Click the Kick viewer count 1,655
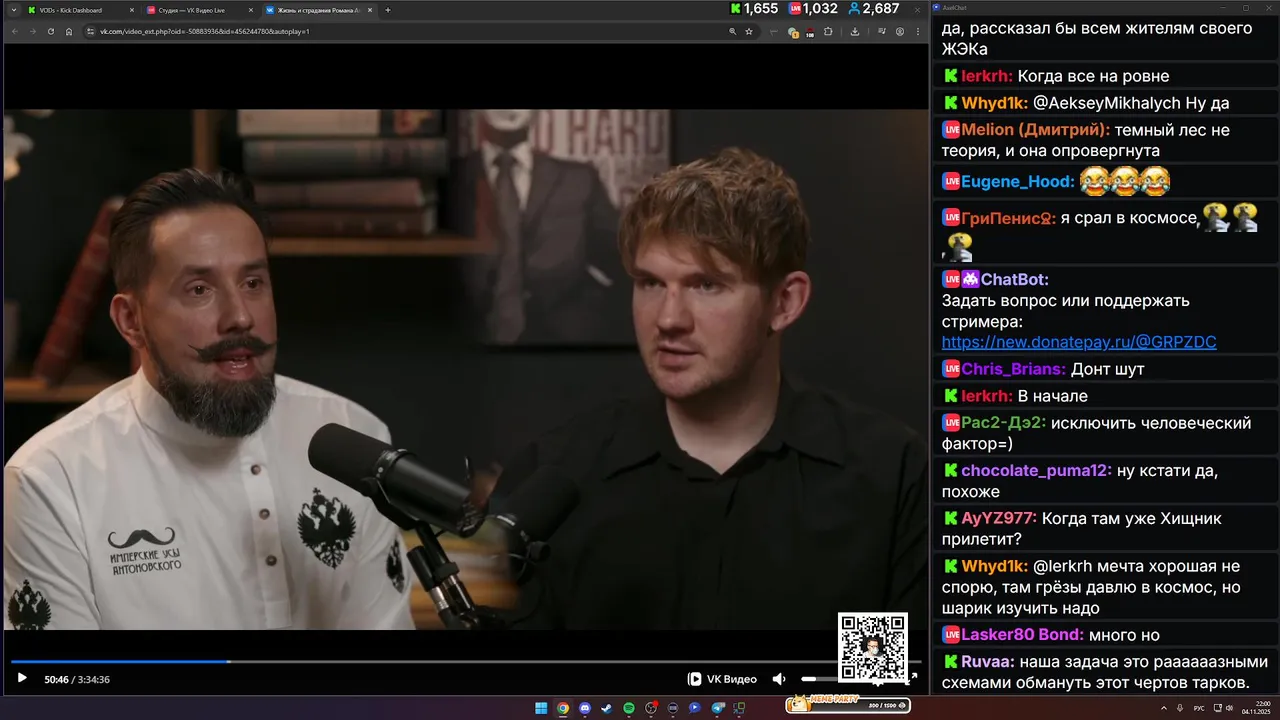Viewport: 1280px width, 720px height. (754, 9)
